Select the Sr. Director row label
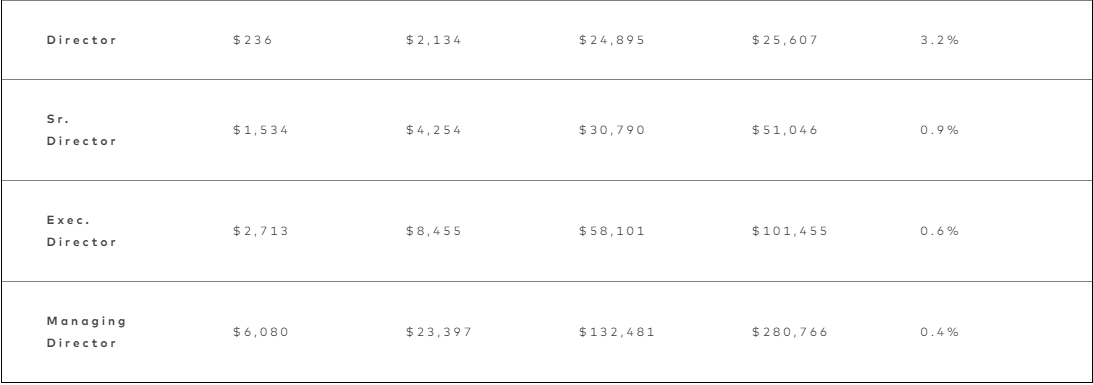 [82, 130]
